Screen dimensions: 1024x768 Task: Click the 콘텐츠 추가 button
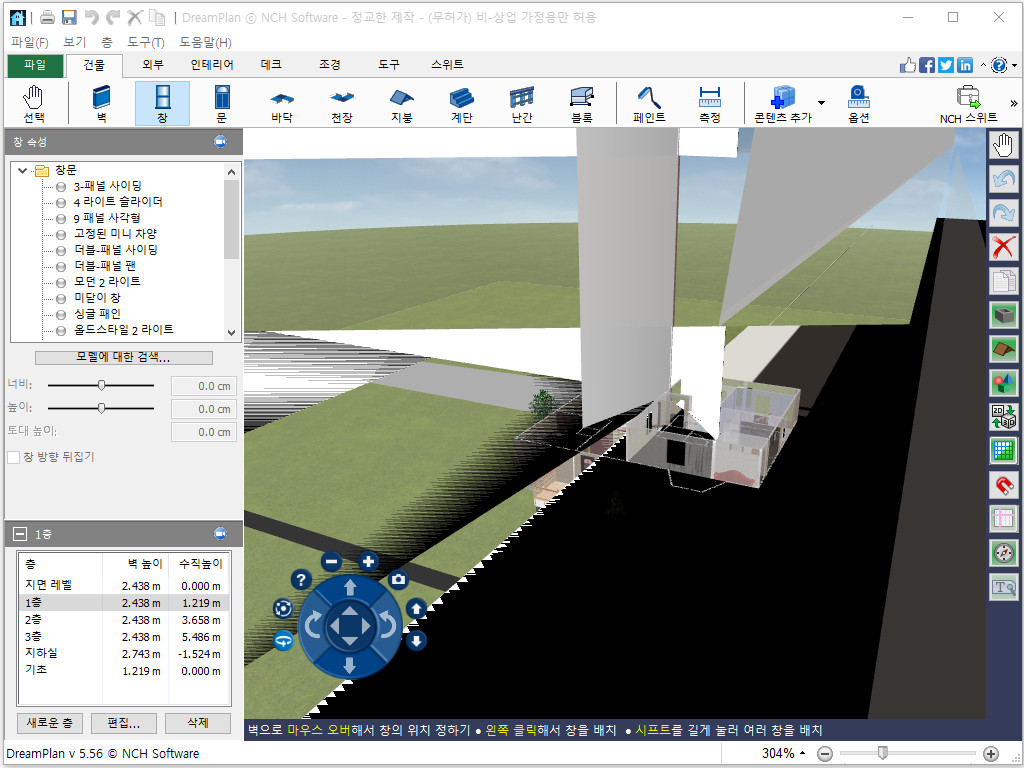[x=783, y=104]
